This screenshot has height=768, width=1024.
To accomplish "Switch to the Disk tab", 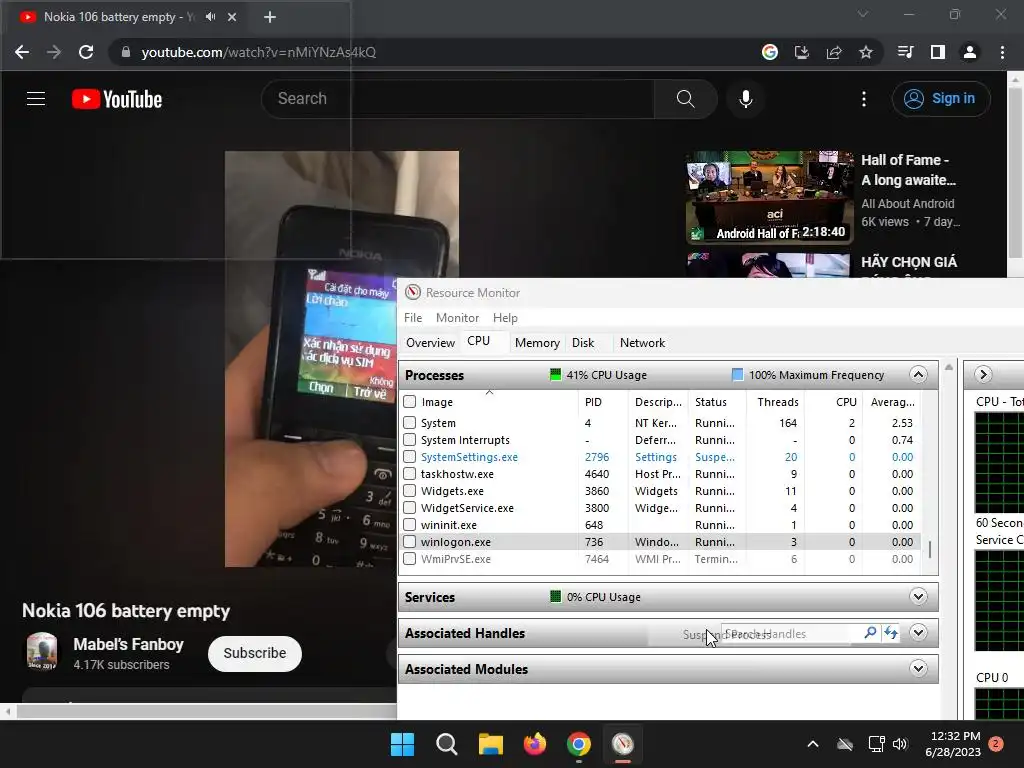I will 583,343.
